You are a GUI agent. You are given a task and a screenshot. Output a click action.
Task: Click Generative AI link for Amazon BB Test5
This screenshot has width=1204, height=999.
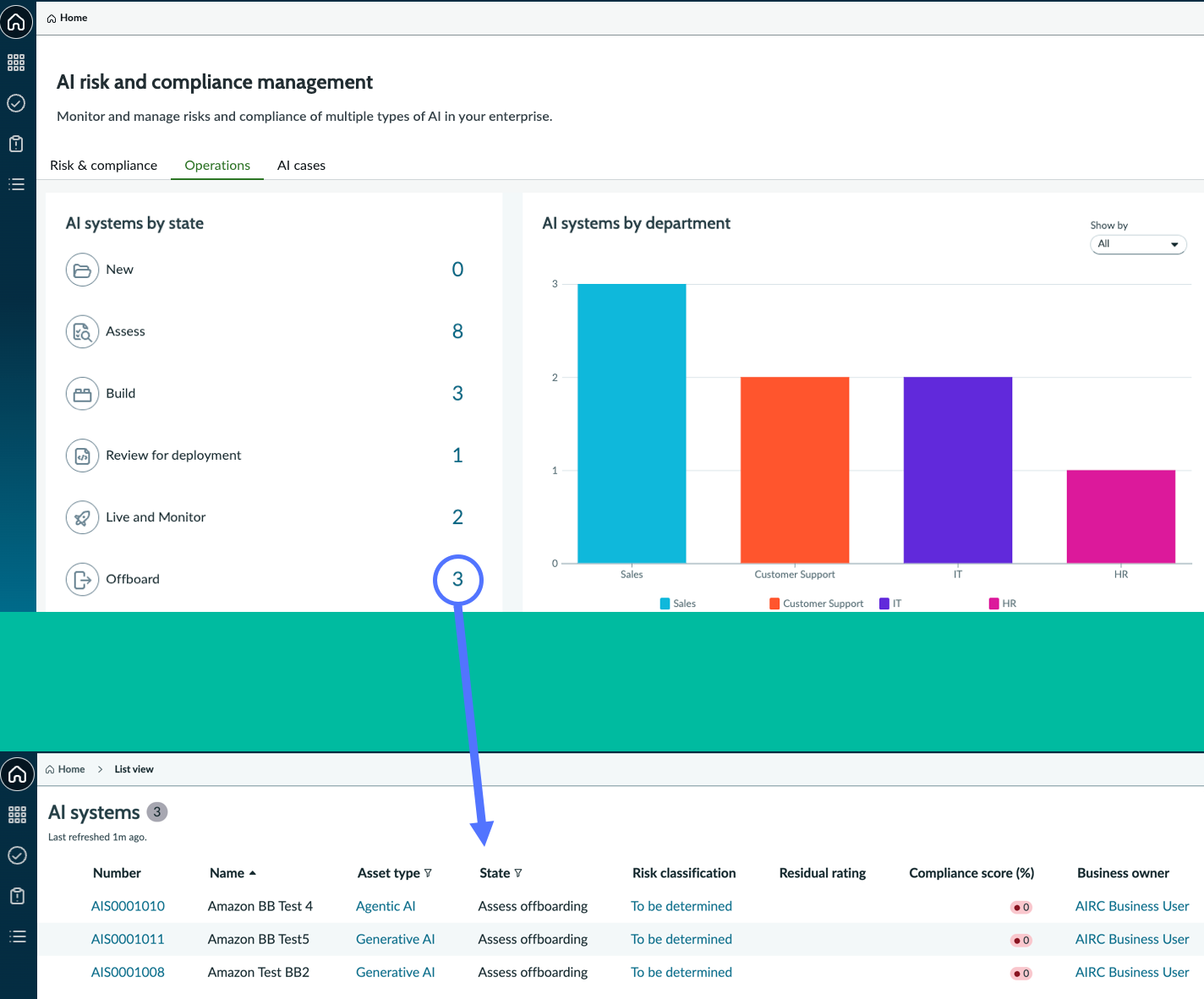click(396, 939)
